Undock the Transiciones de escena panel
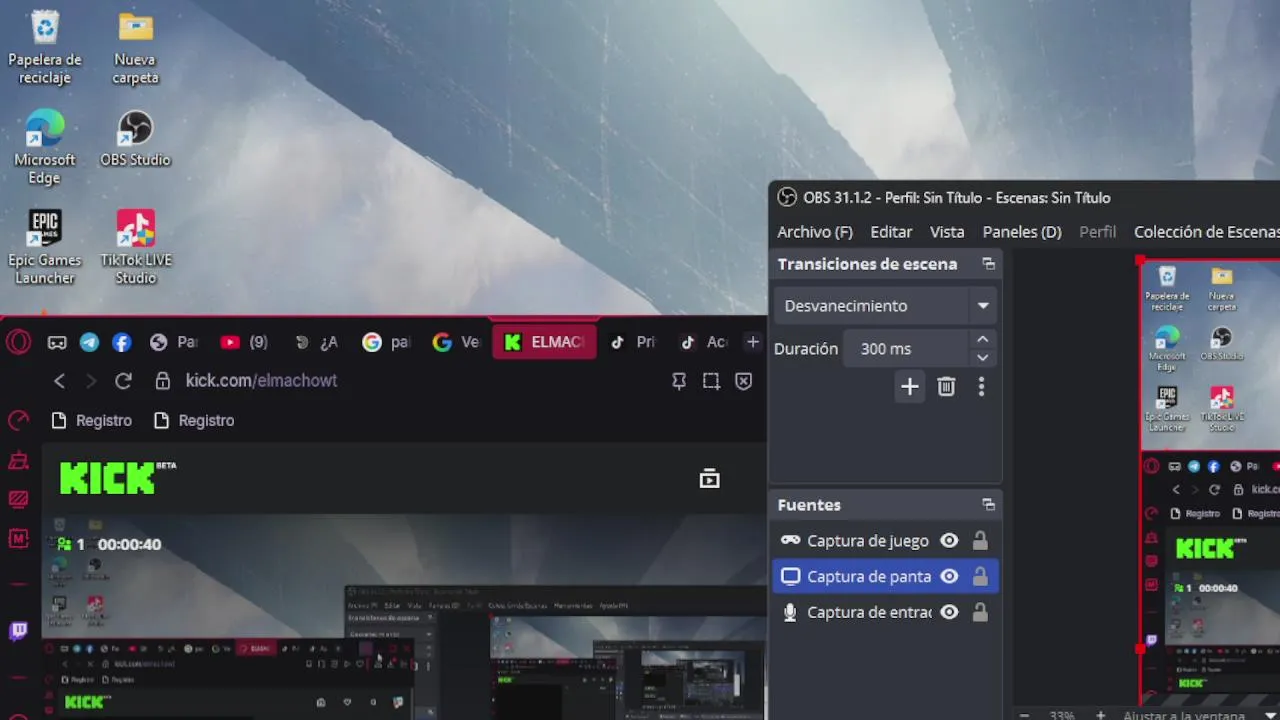 click(x=988, y=264)
